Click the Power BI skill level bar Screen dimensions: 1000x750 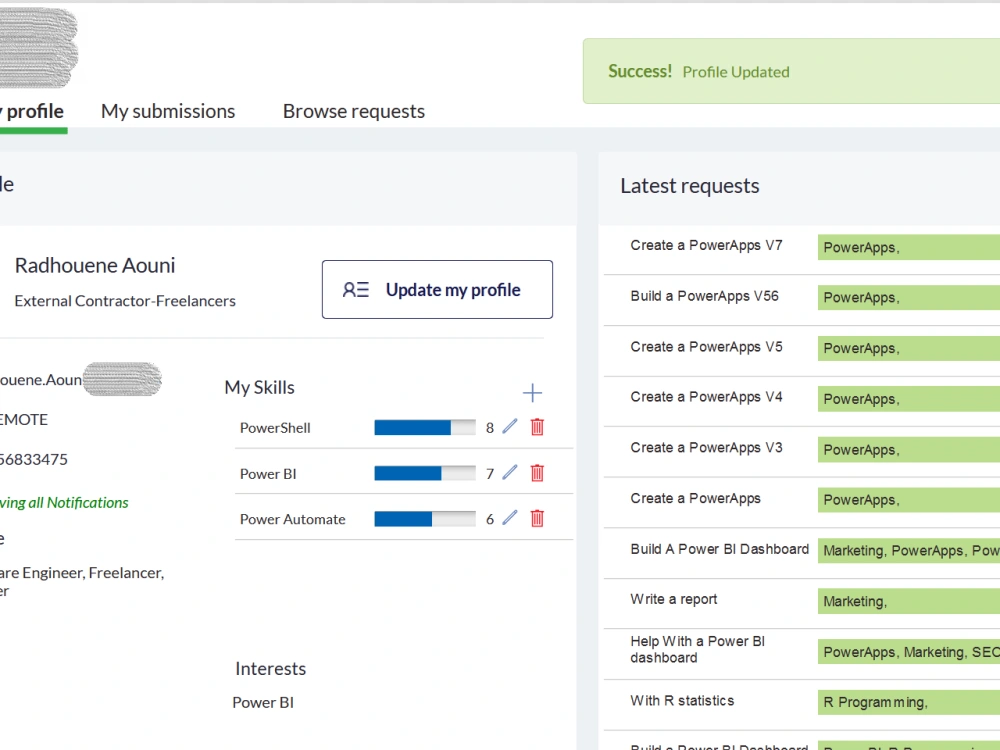[425, 473]
